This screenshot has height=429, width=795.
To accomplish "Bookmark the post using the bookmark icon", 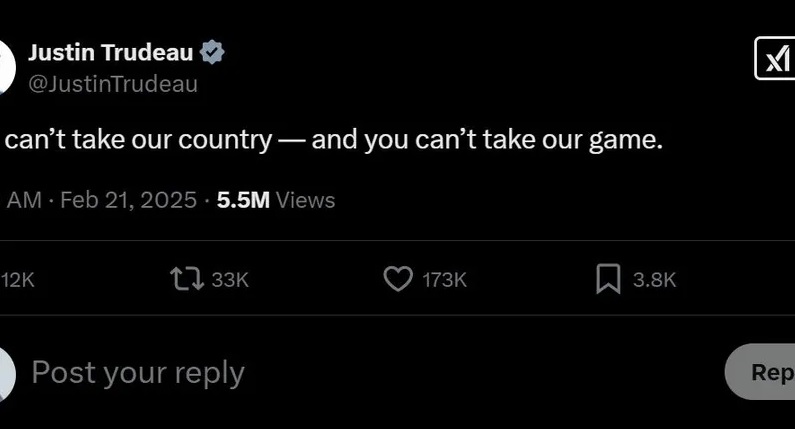I will [608, 279].
